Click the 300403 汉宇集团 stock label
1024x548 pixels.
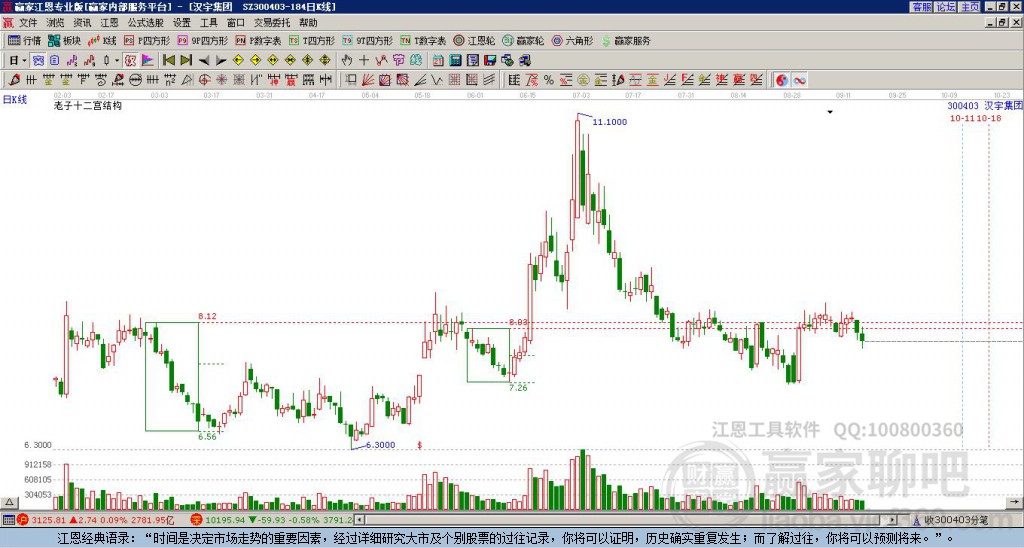[985, 106]
